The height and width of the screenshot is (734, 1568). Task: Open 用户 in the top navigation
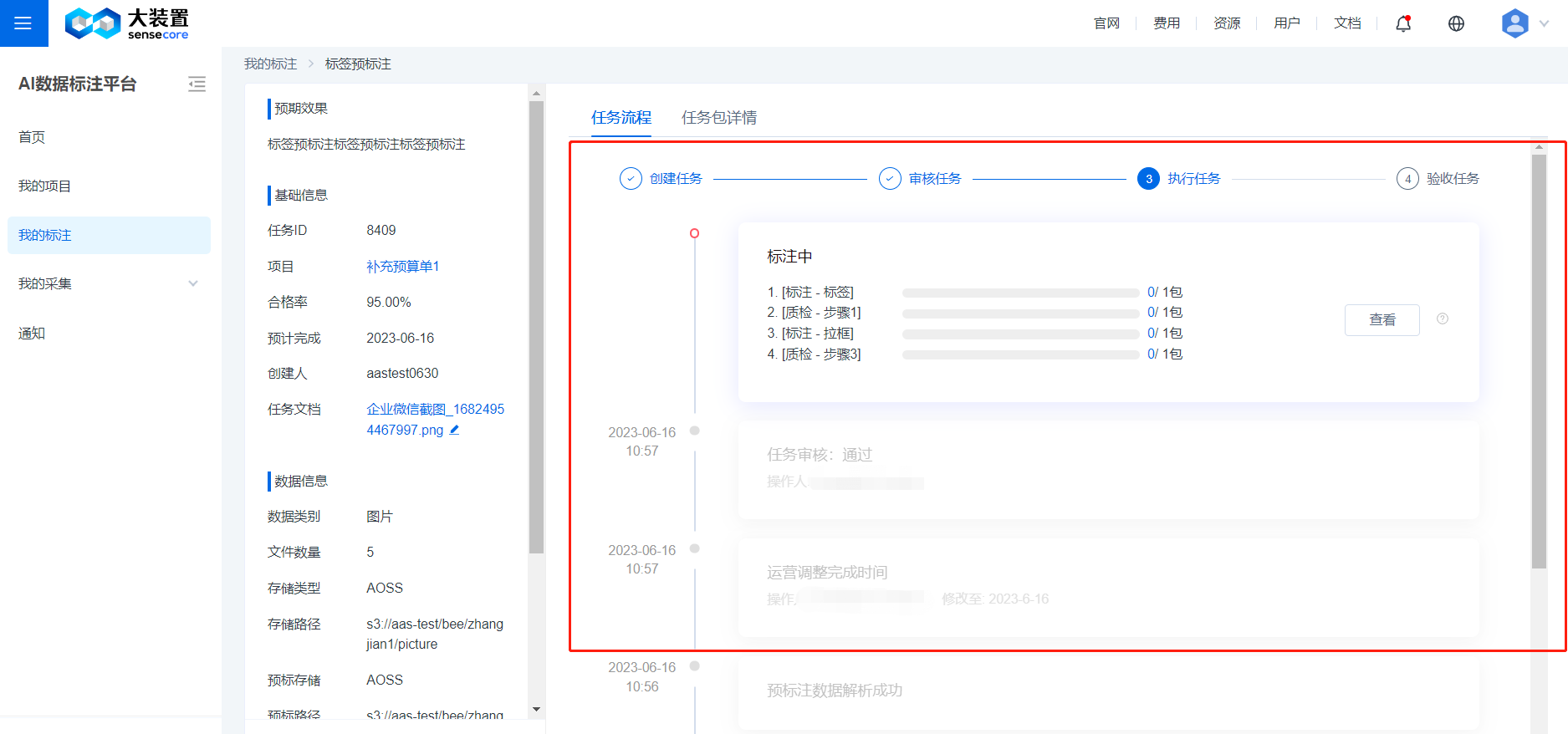(1287, 23)
